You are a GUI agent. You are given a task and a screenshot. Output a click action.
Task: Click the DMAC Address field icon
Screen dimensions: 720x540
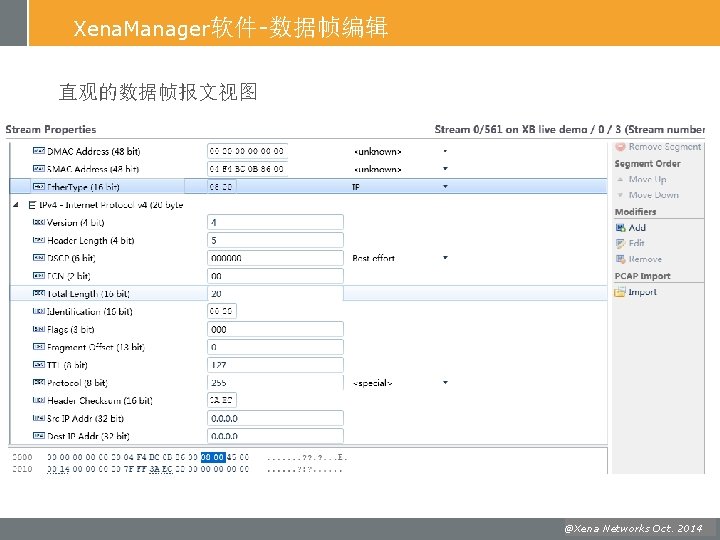tap(39, 151)
